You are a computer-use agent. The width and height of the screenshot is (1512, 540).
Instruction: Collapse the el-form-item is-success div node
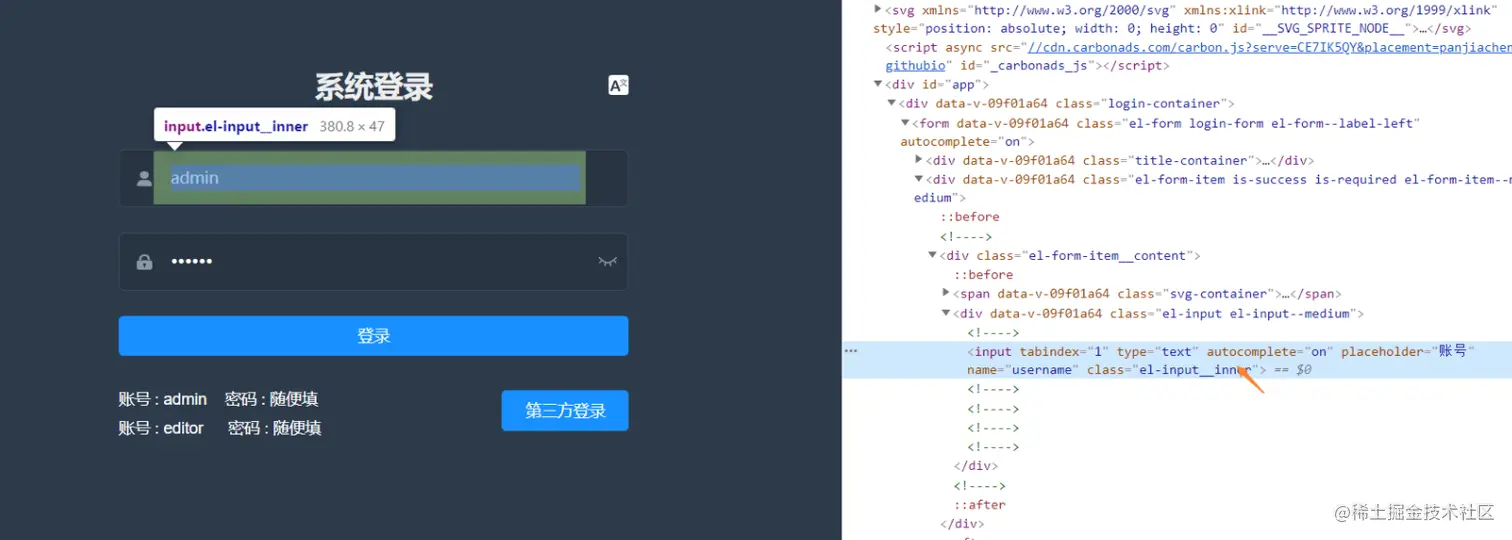coord(919,180)
